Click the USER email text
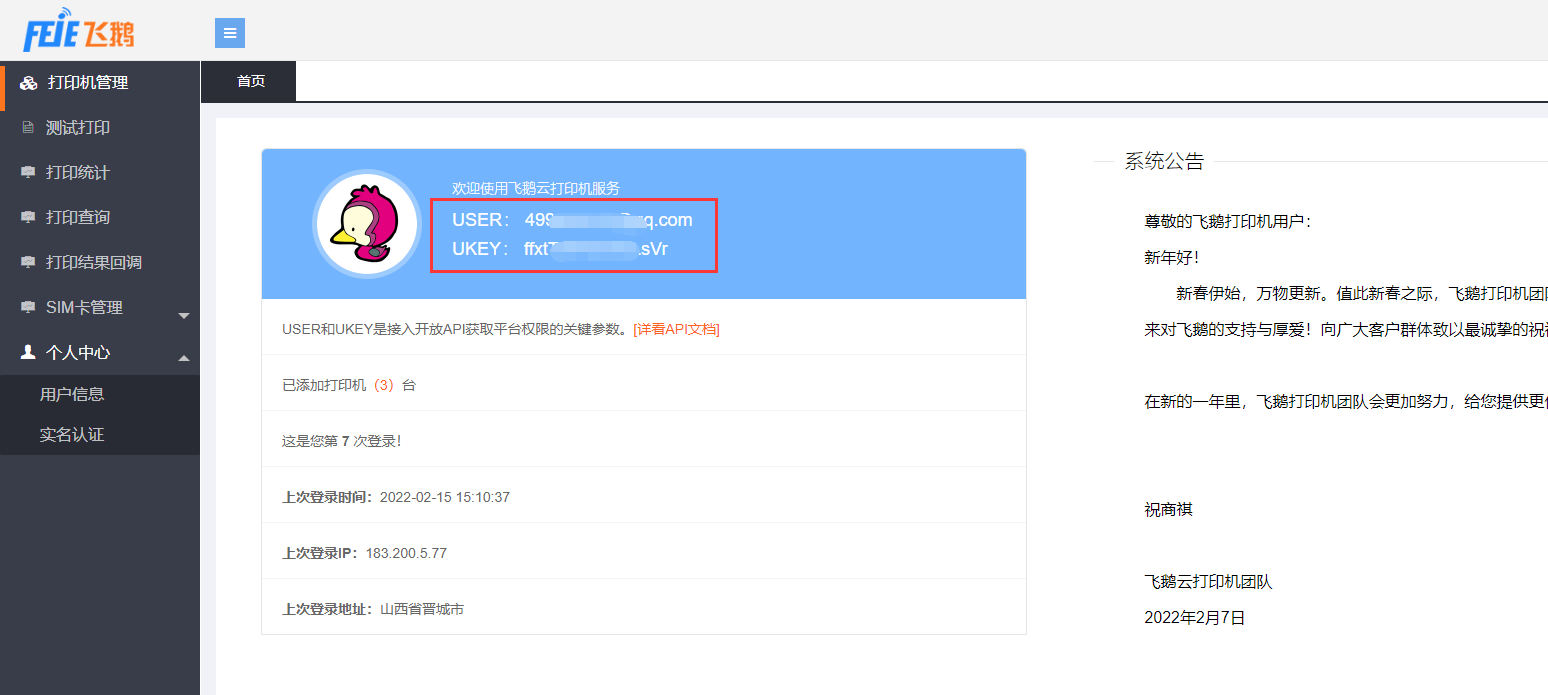The height and width of the screenshot is (695, 1548). pyautogui.click(x=608, y=220)
